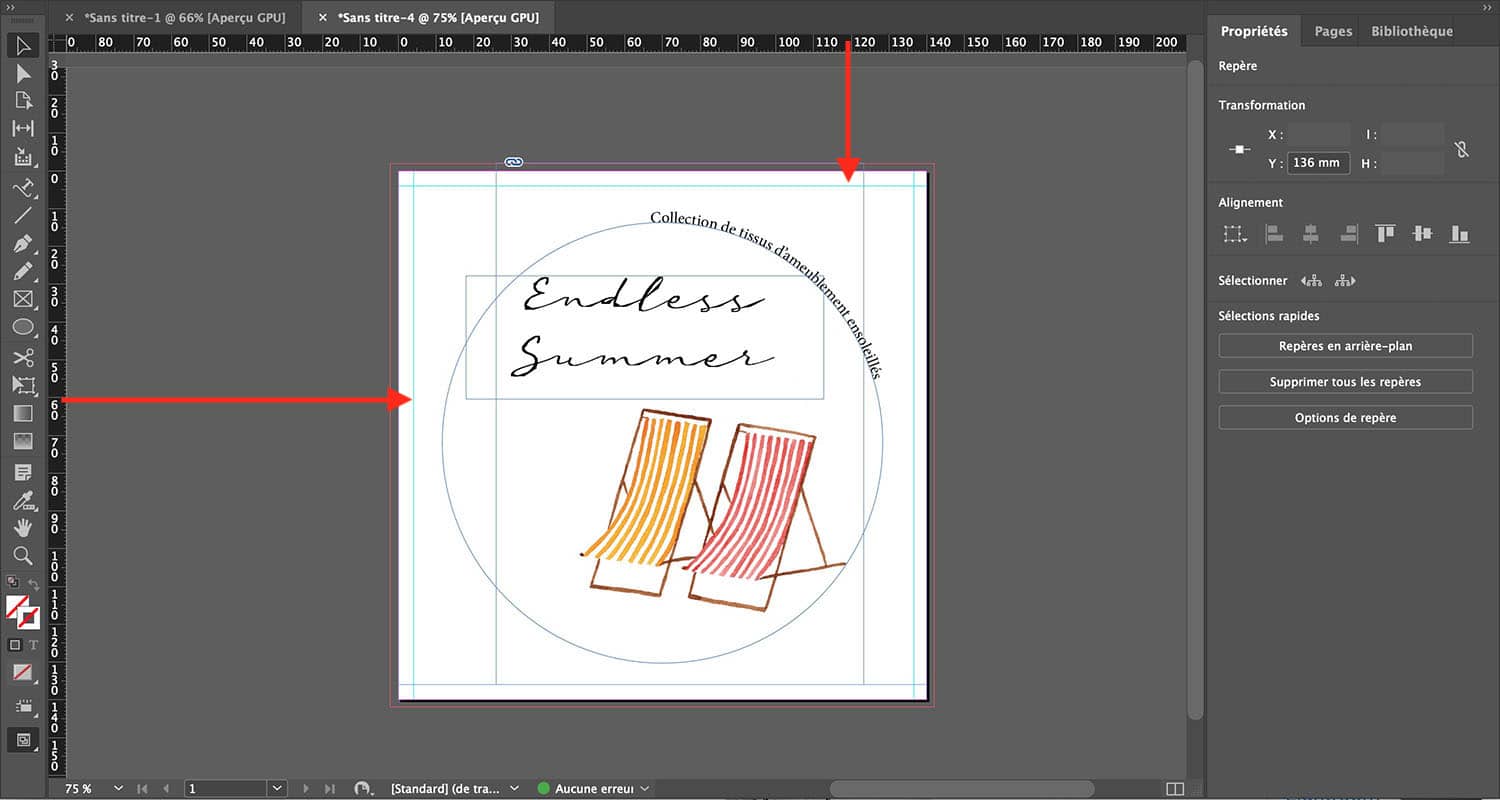Expand the page number dropdown

[x=277, y=788]
